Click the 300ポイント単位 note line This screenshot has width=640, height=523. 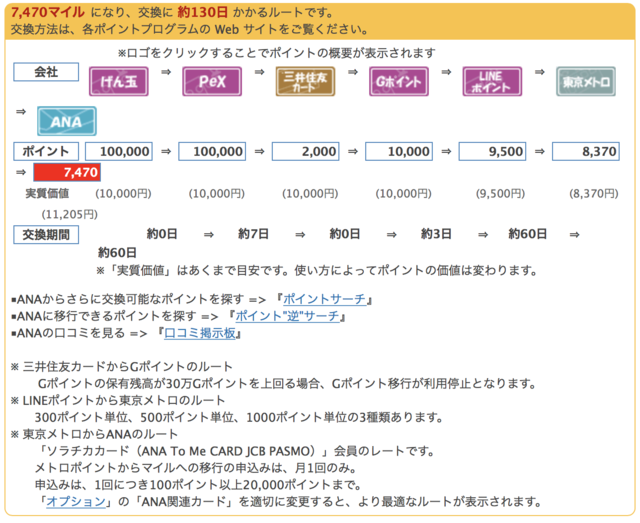pyautogui.click(x=239, y=417)
